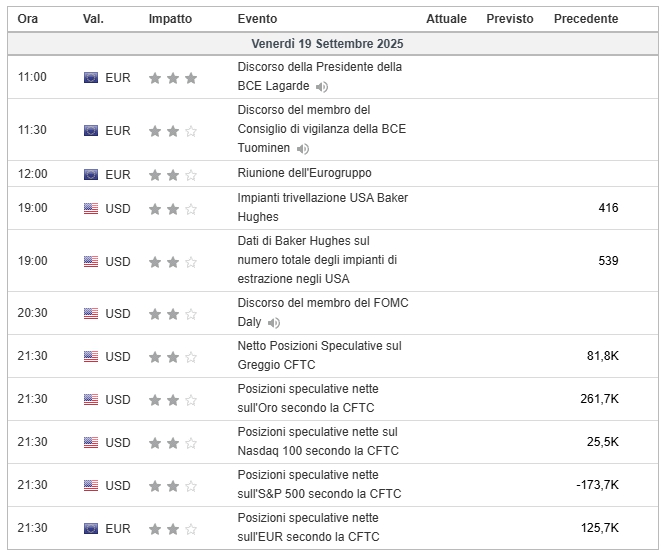The image size is (663, 559).
Task: Click the Precedente column header
Action: 585,19
